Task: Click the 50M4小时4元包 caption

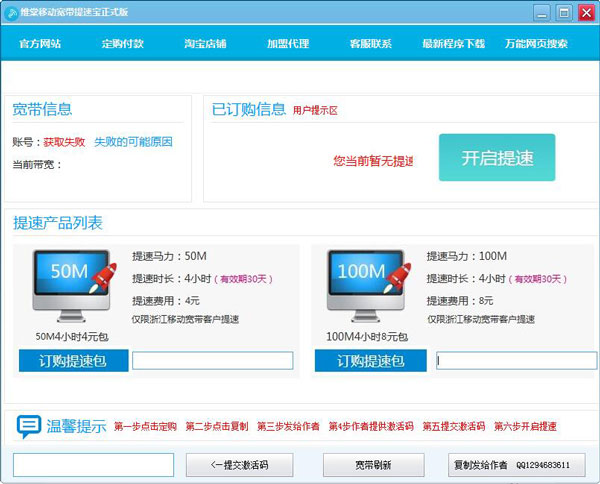Action: pyautogui.click(x=72, y=337)
